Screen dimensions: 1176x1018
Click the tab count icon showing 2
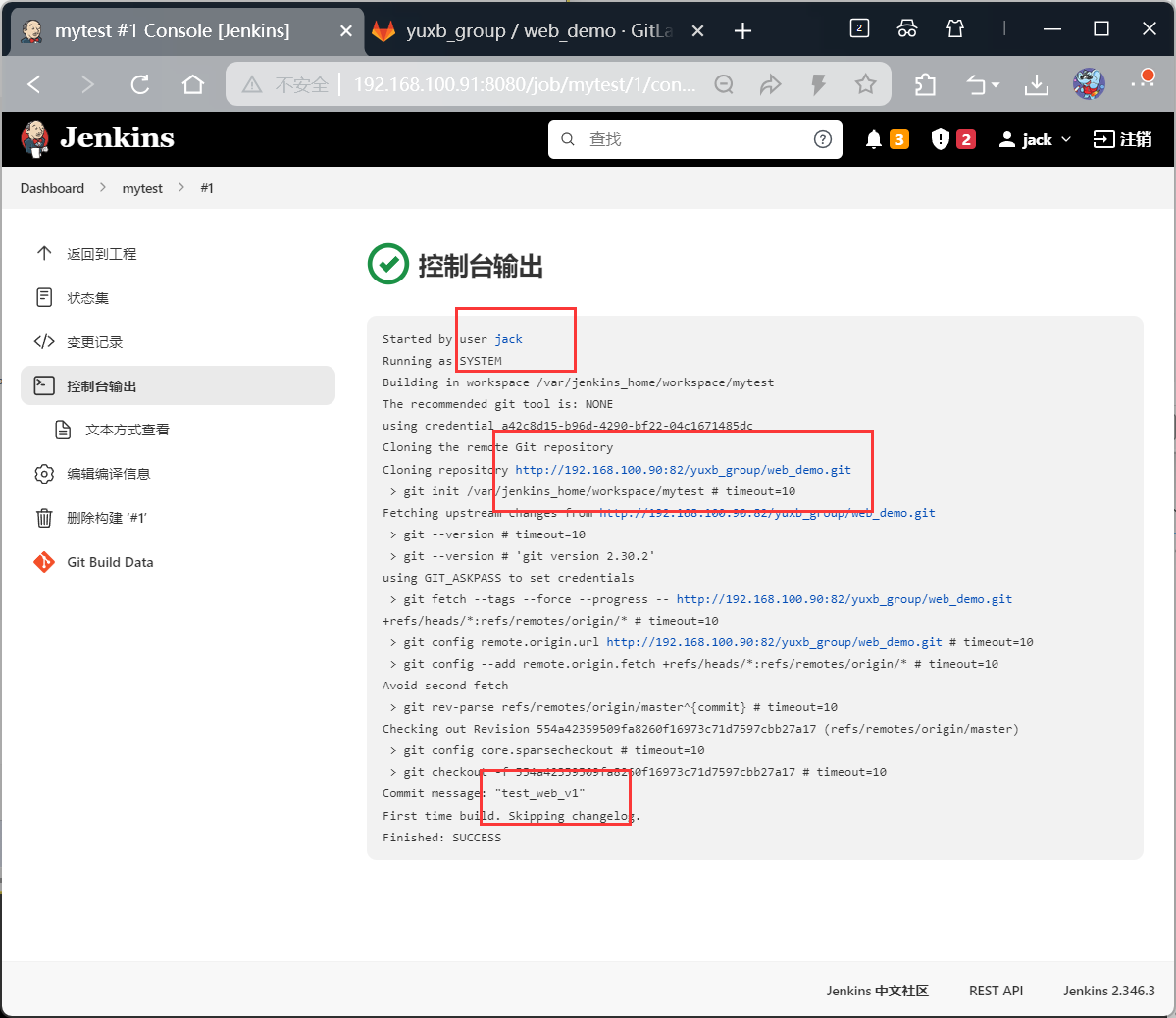pyautogui.click(x=859, y=28)
